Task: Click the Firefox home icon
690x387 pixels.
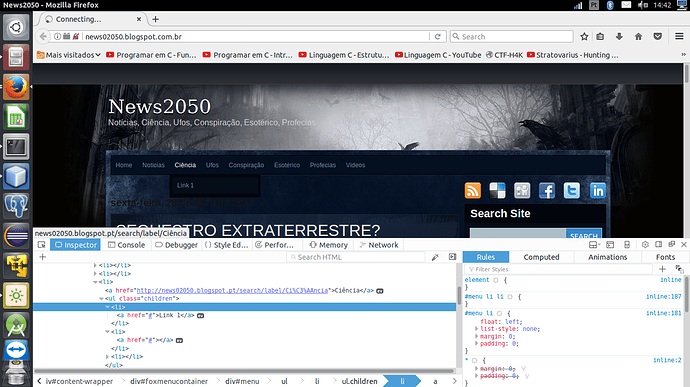Action: [638, 37]
